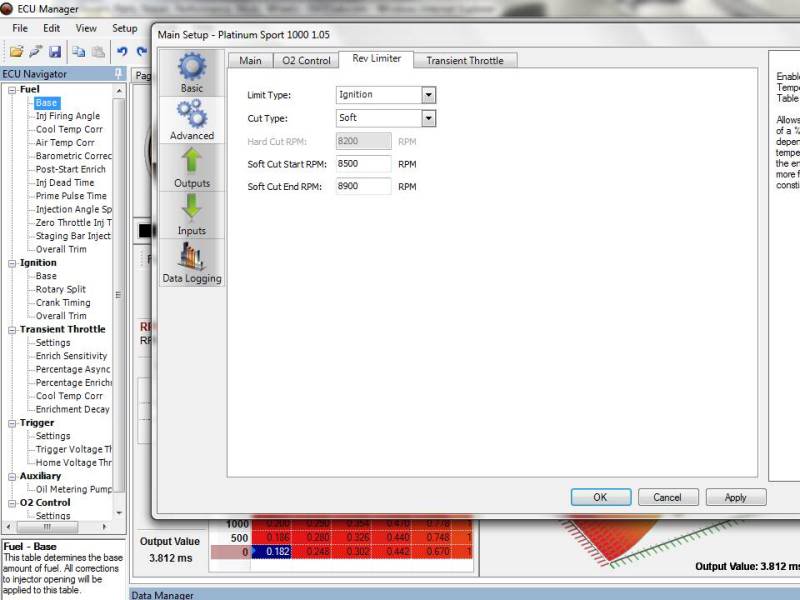Click the ECU Manager app icon
The width and height of the screenshot is (800, 600).
click(7, 9)
